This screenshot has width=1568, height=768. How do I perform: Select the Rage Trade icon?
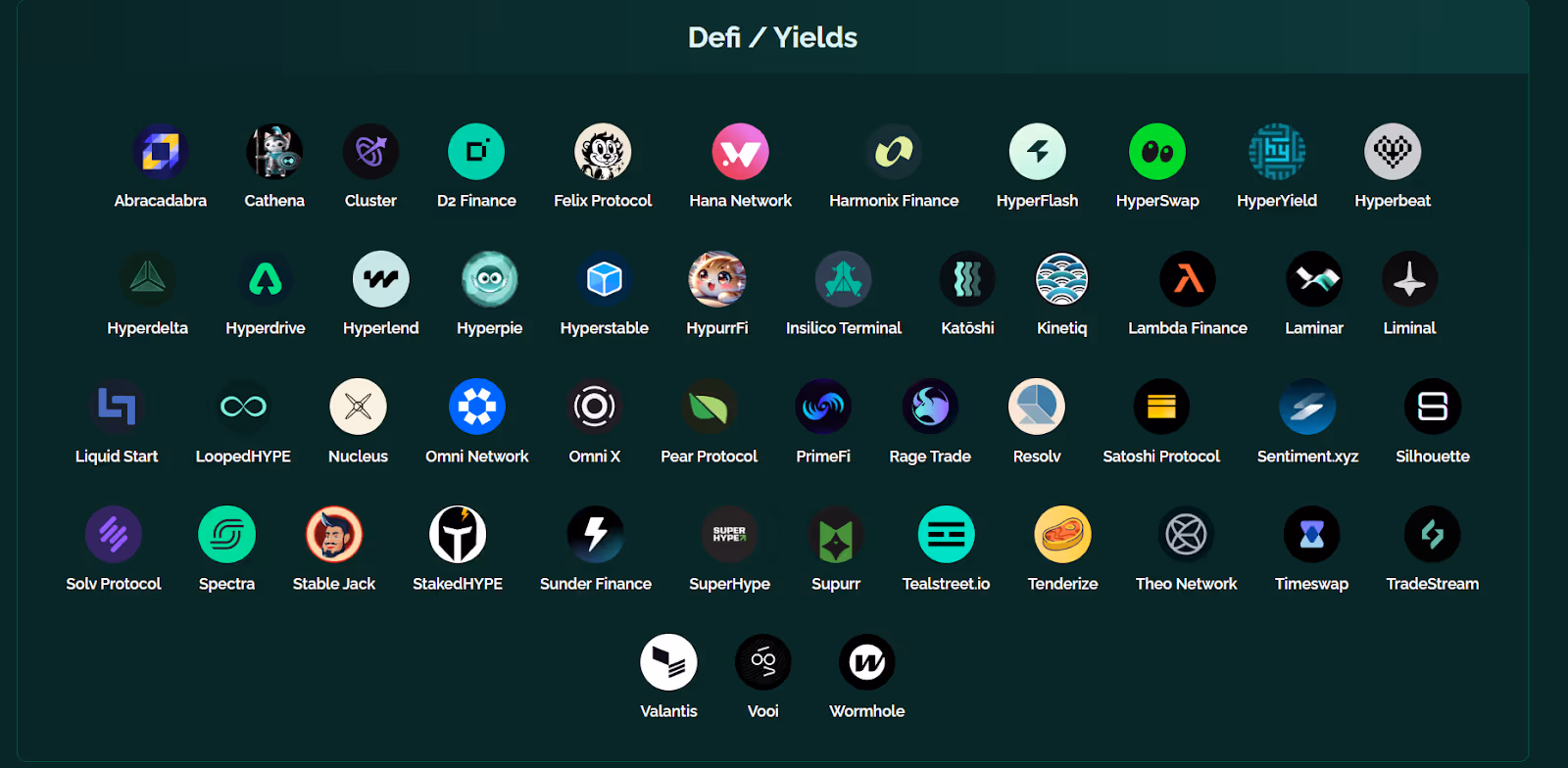(930, 407)
